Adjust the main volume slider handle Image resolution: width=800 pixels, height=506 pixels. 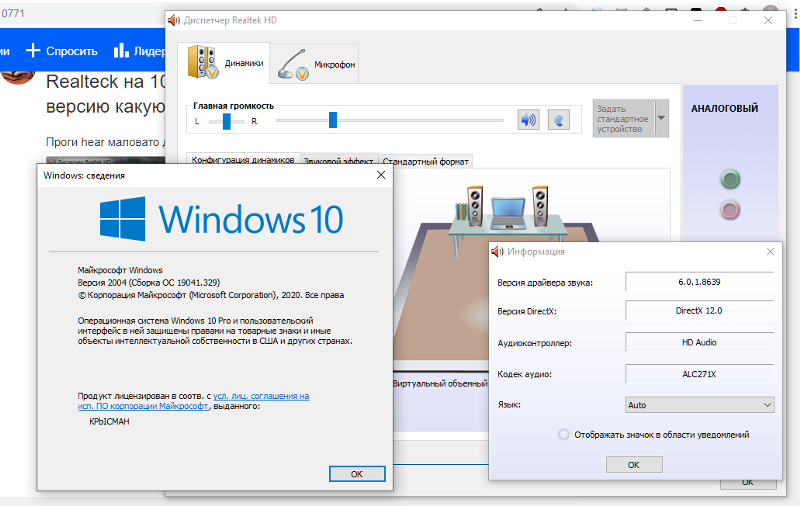pyautogui.click(x=333, y=120)
